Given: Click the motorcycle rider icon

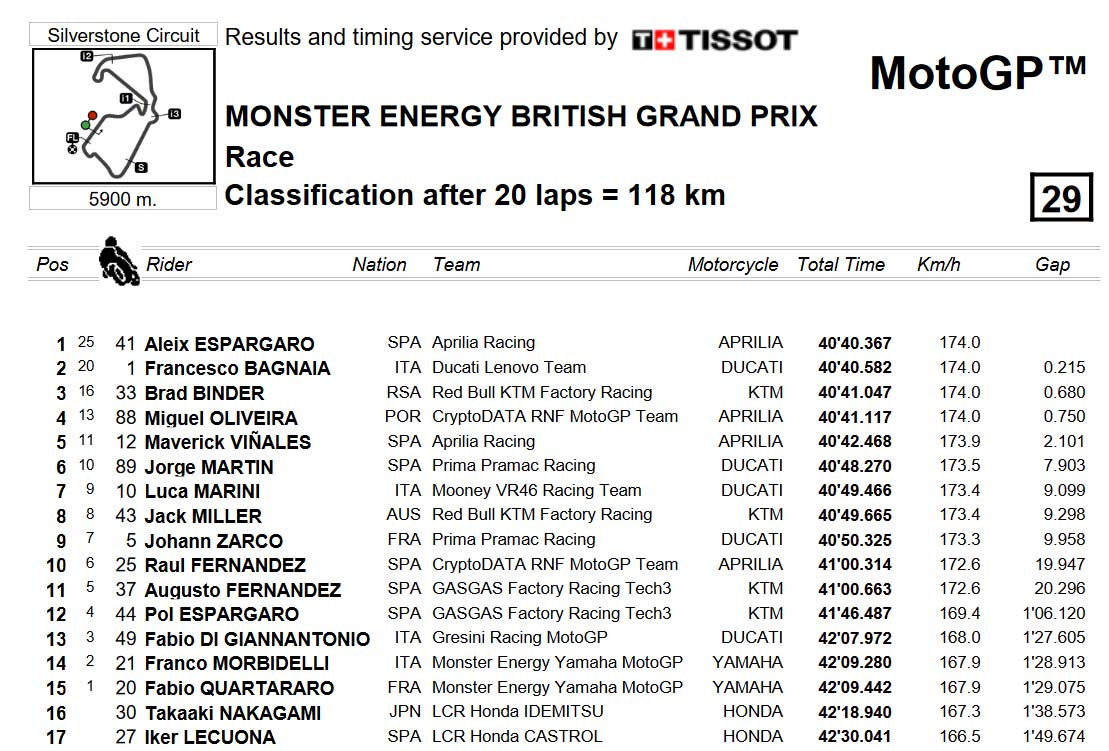Looking at the screenshot, I should 119,261.
